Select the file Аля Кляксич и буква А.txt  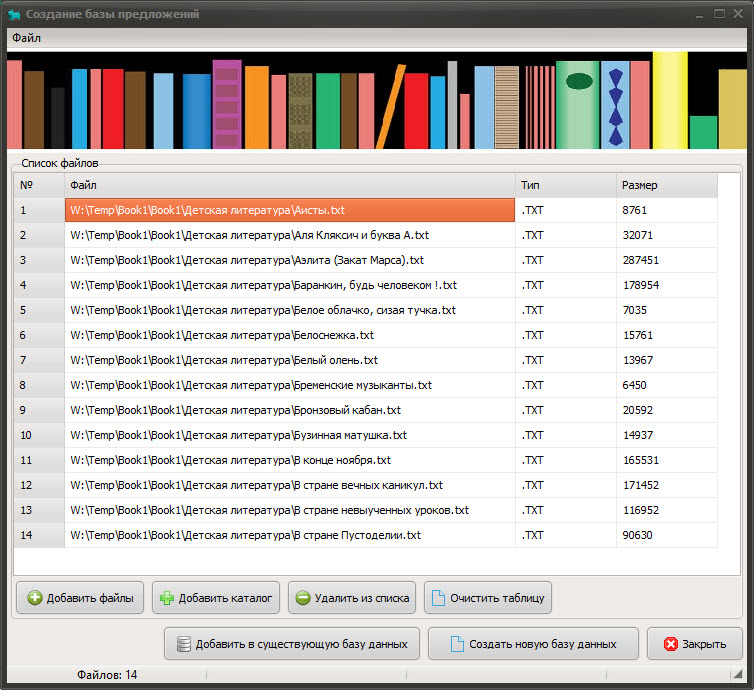290,235
